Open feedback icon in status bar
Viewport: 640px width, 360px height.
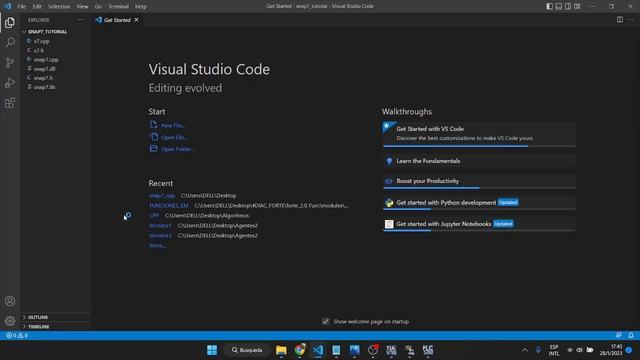tap(619, 335)
